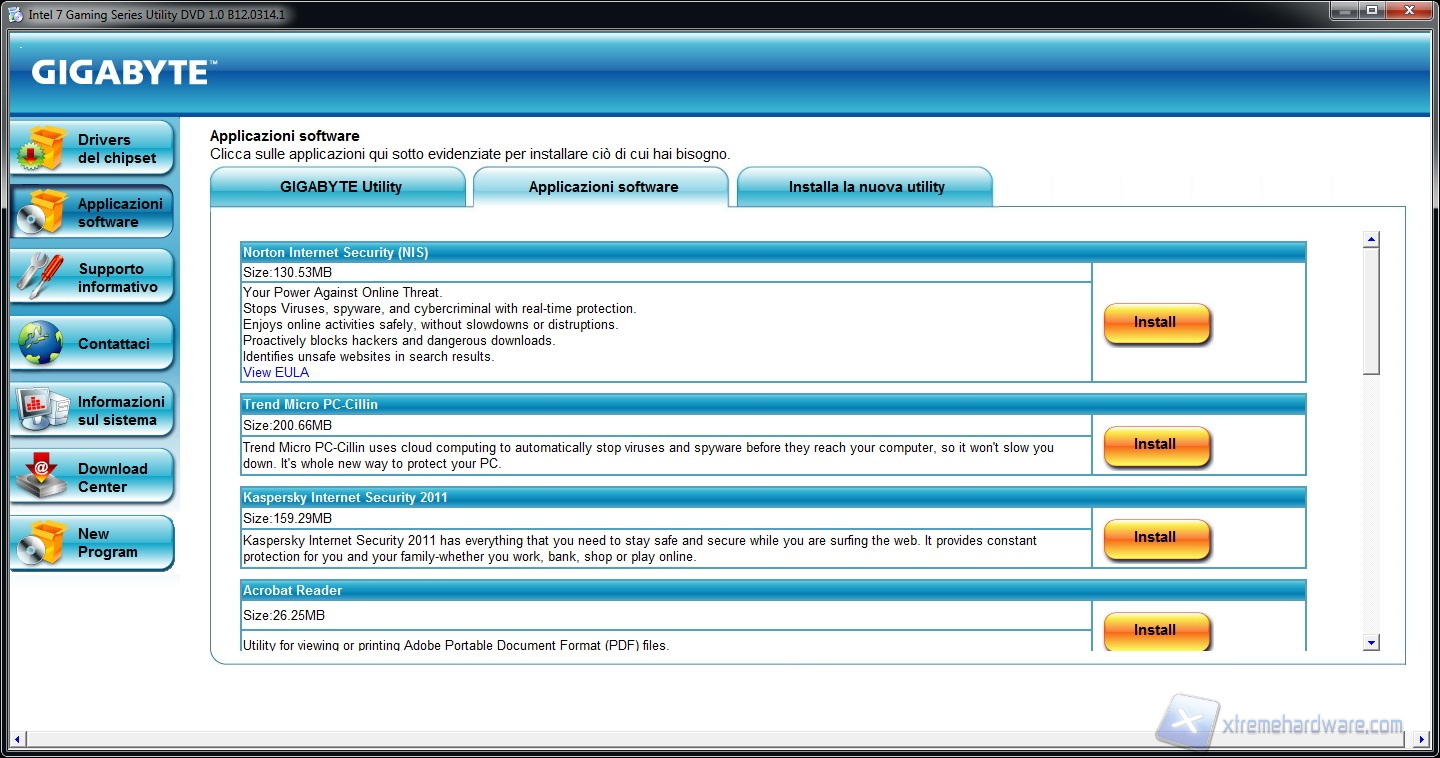Select the Applicazioni software tab
Image resolution: width=1440 pixels, height=758 pixels.
click(x=603, y=187)
